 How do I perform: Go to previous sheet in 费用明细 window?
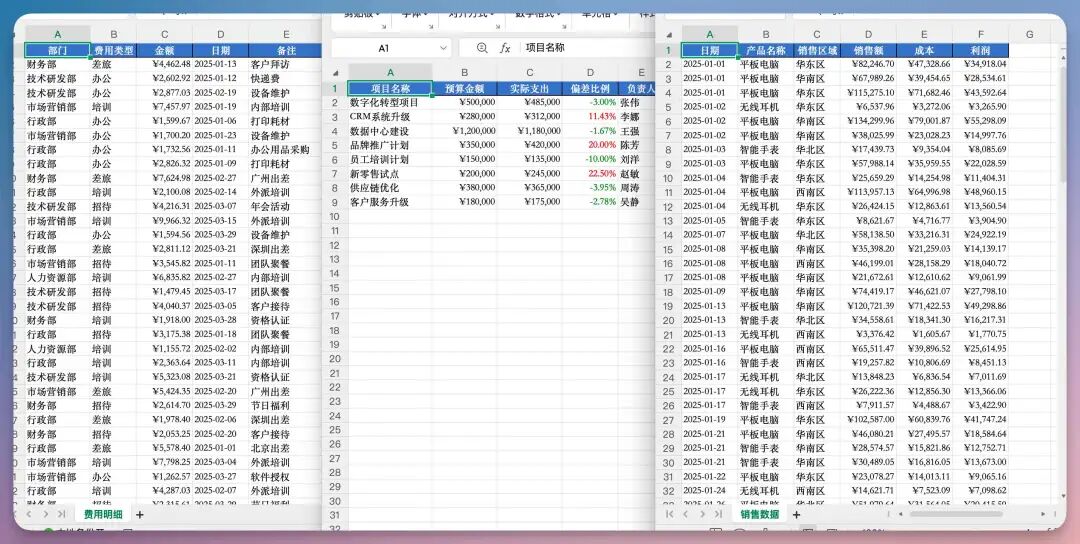(29, 514)
